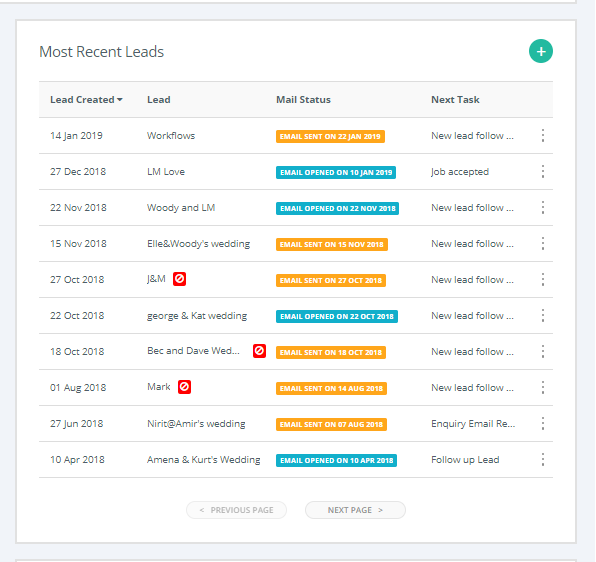Click the green add lead plus button
596x562 pixels.
pyautogui.click(x=541, y=51)
